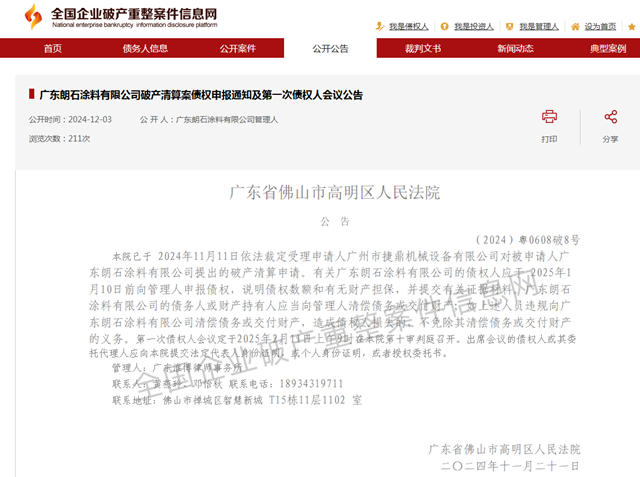Click the view count 211次

pyautogui.click(x=79, y=139)
